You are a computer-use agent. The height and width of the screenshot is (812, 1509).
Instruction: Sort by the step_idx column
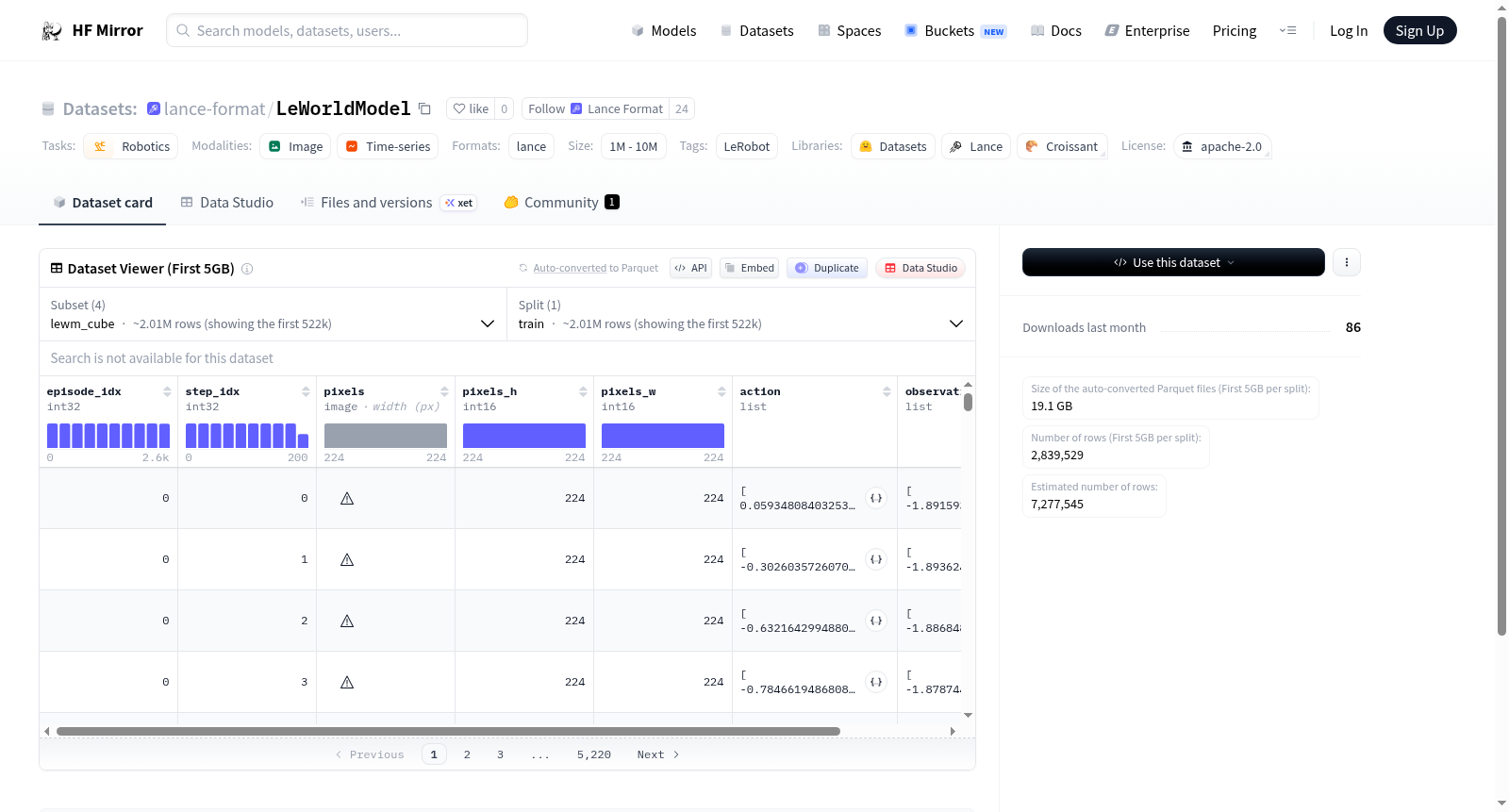tap(306, 391)
